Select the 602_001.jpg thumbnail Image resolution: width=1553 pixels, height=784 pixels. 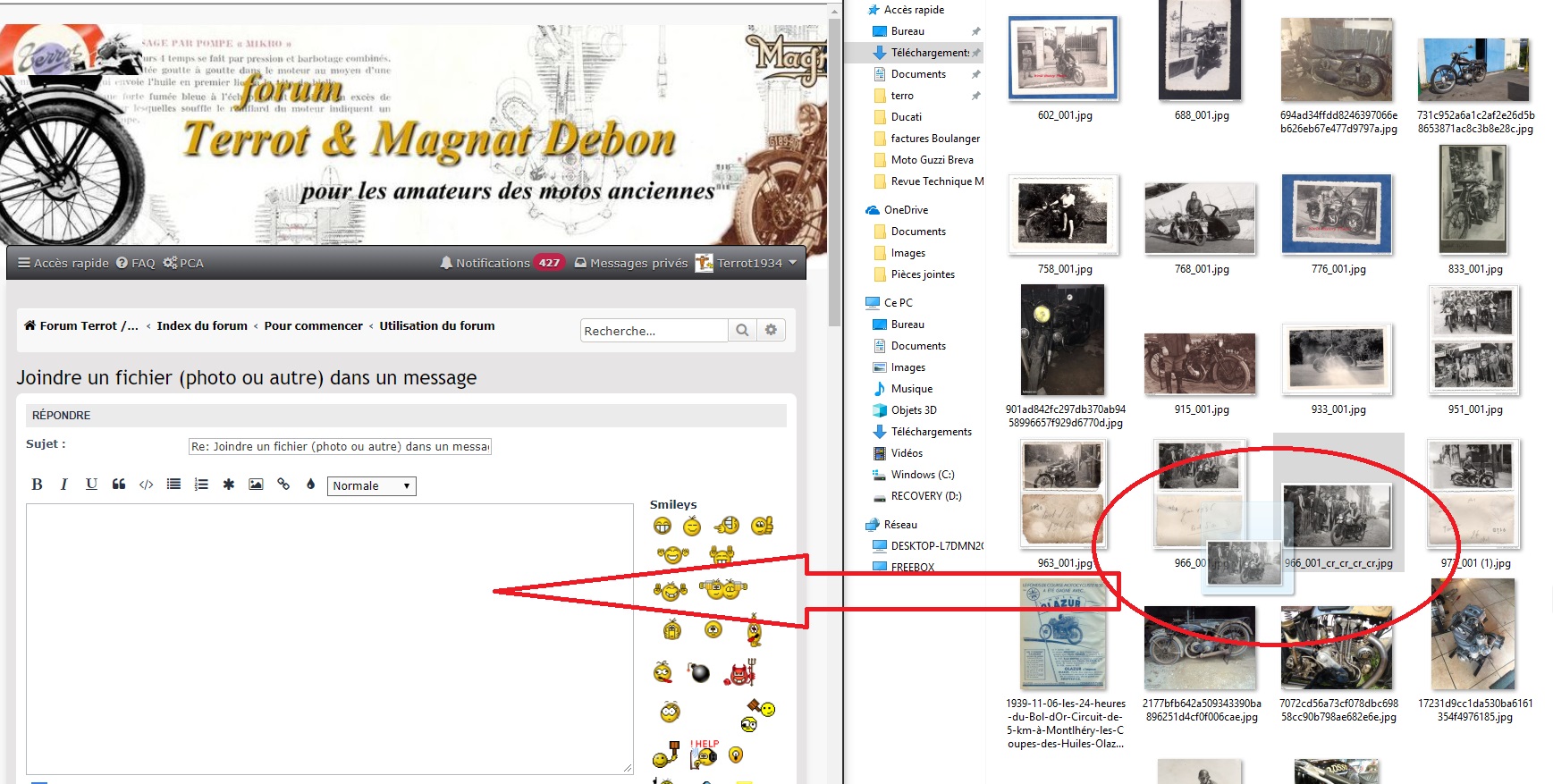(1064, 57)
